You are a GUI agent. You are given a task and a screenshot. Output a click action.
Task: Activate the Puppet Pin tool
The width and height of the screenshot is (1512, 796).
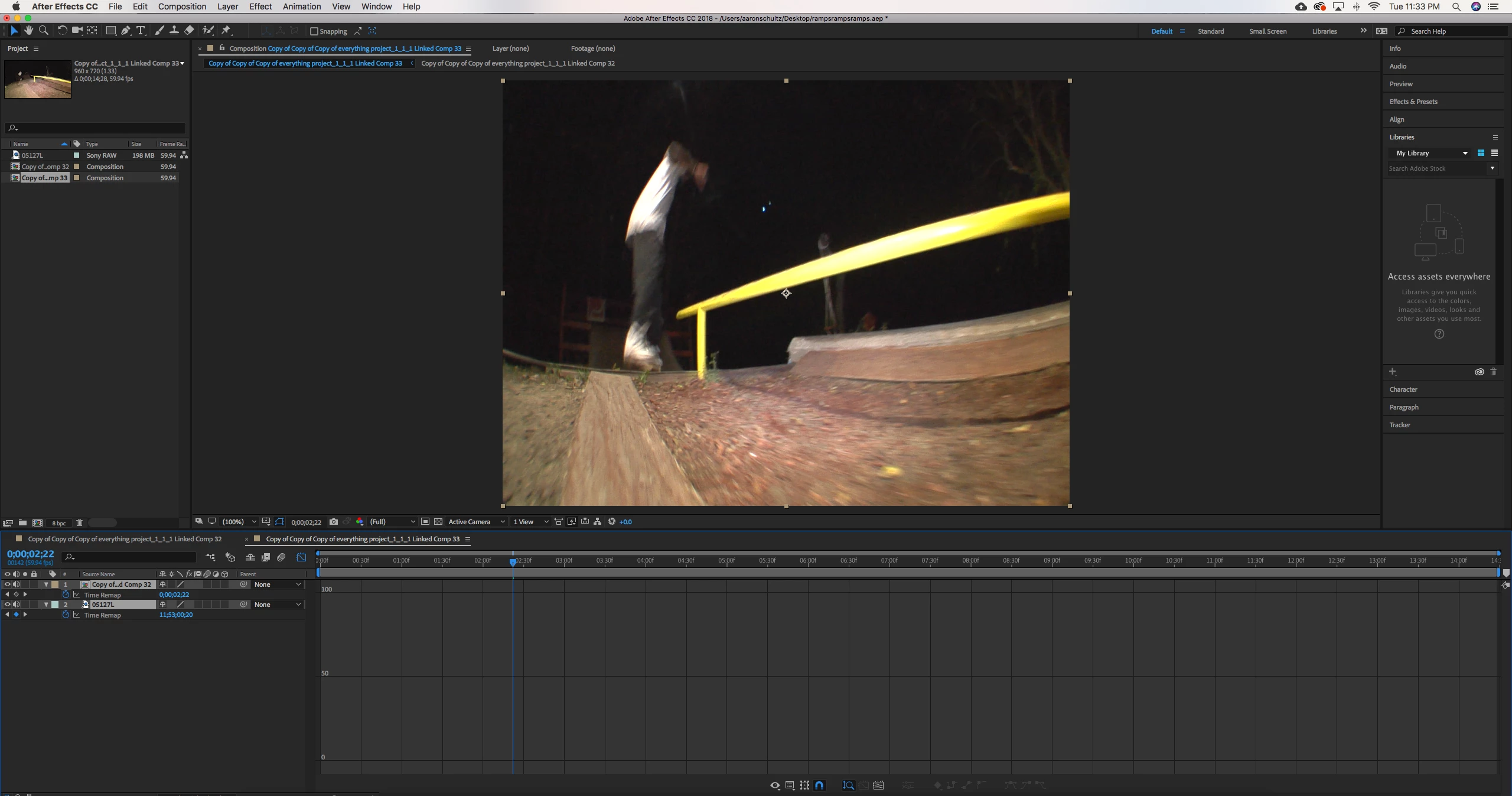[226, 31]
